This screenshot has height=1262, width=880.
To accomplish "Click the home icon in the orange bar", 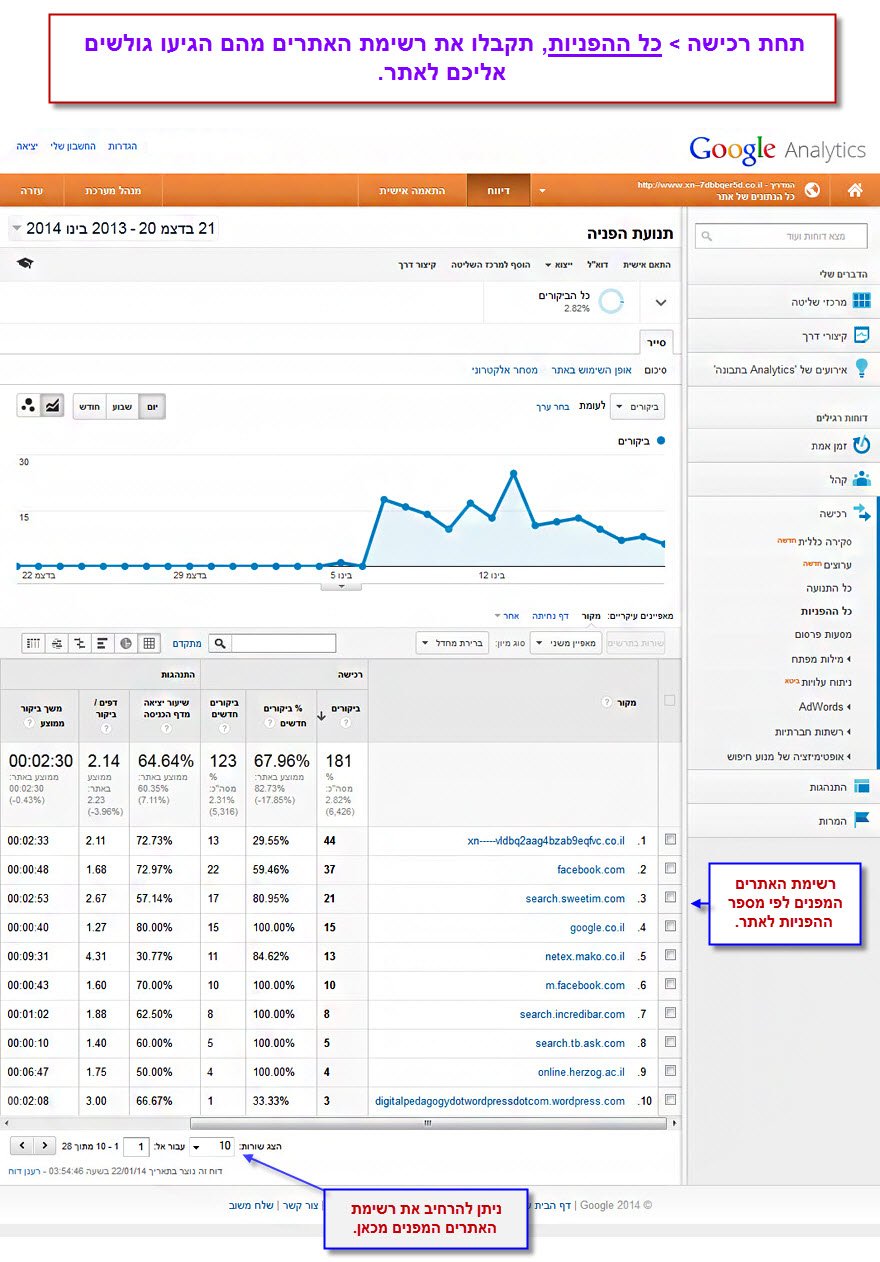I will coord(855,190).
